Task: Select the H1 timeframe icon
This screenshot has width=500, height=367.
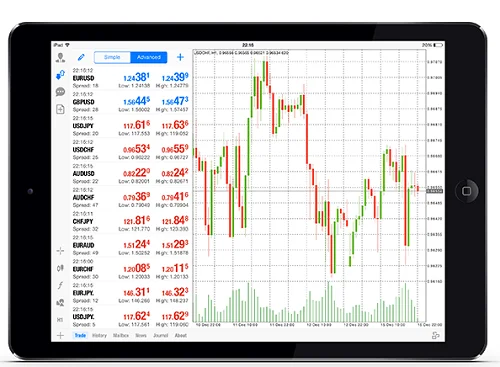Action: click(60, 320)
